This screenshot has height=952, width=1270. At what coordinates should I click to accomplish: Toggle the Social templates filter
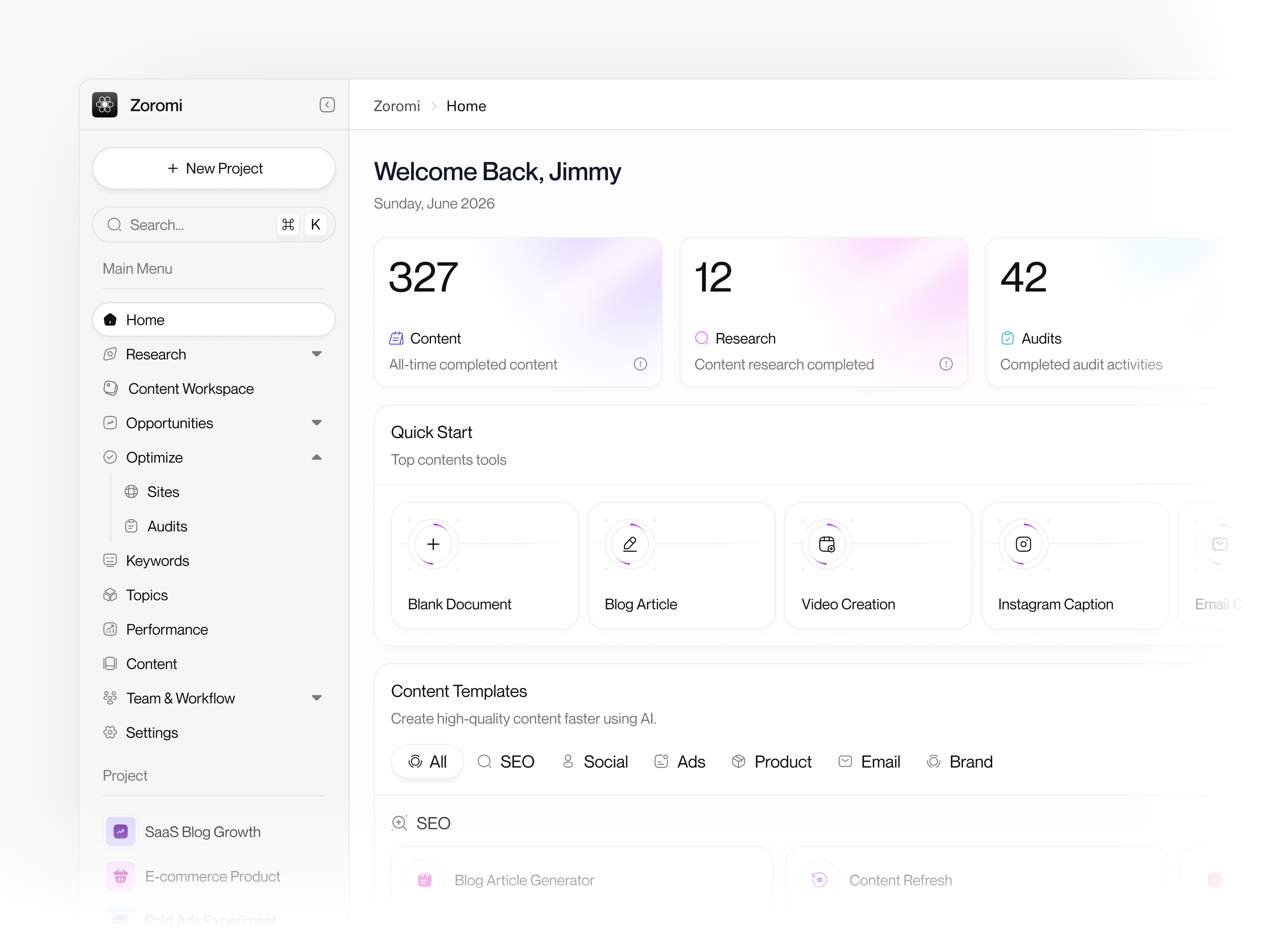(595, 762)
